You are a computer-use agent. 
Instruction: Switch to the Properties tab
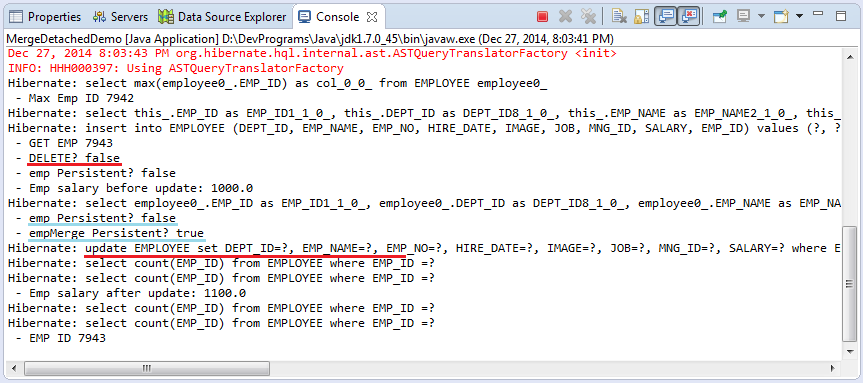(x=46, y=17)
